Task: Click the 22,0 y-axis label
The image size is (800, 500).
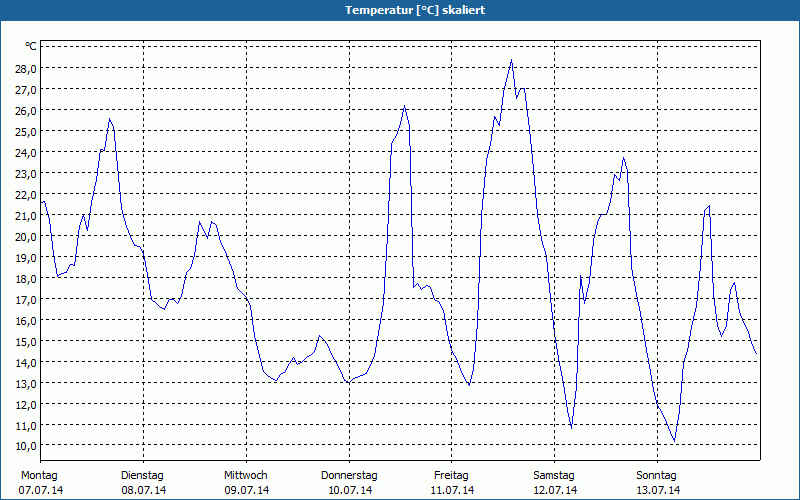Action: coord(26,194)
